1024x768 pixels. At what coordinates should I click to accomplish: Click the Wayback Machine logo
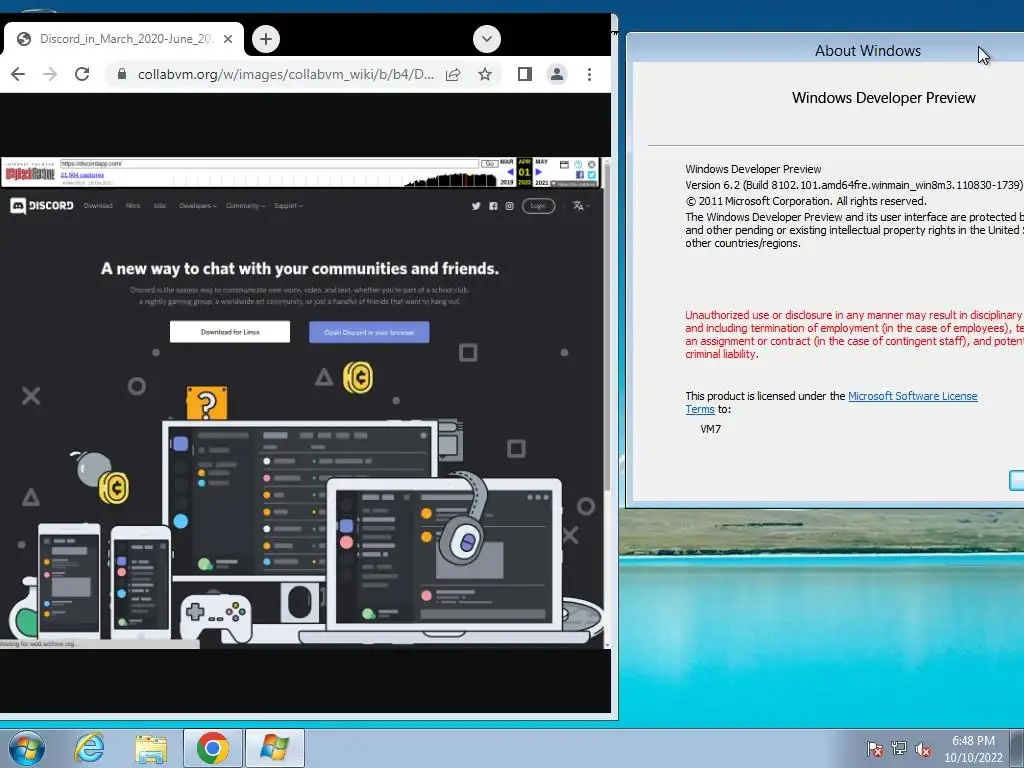(x=30, y=173)
